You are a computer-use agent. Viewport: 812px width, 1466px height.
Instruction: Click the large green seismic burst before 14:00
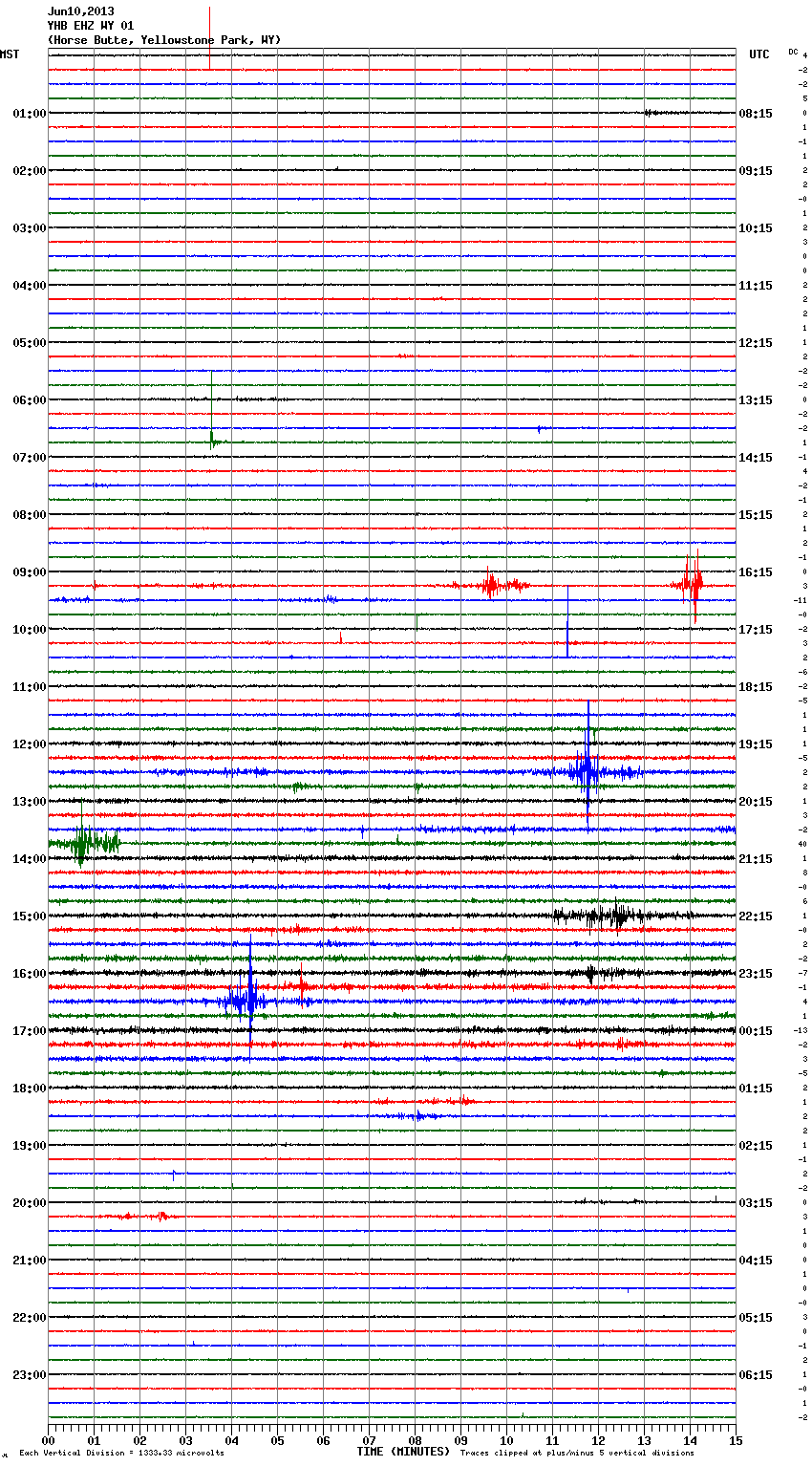[x=84, y=843]
